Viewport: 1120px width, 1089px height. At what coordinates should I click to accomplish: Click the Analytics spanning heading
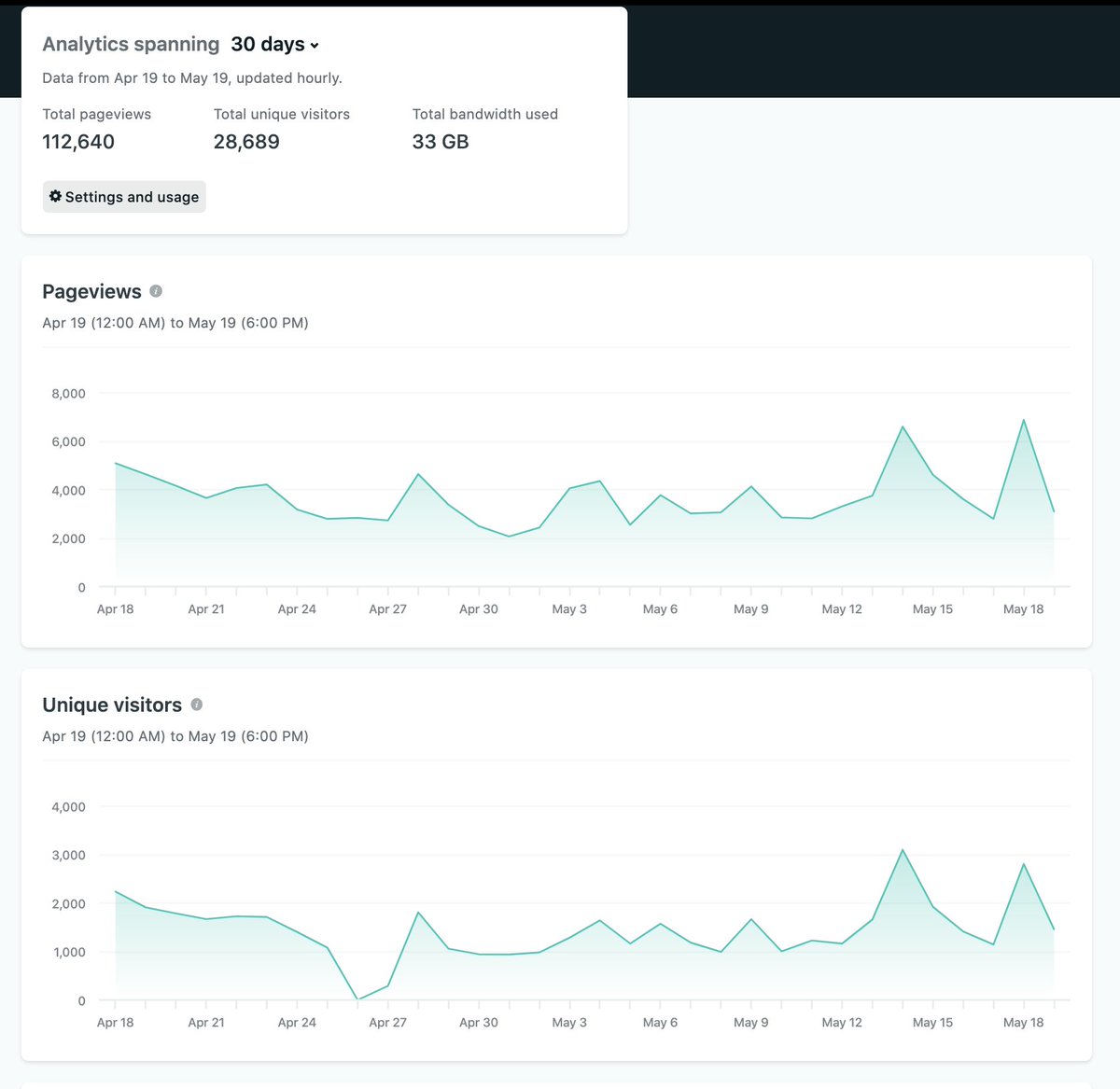tap(130, 44)
